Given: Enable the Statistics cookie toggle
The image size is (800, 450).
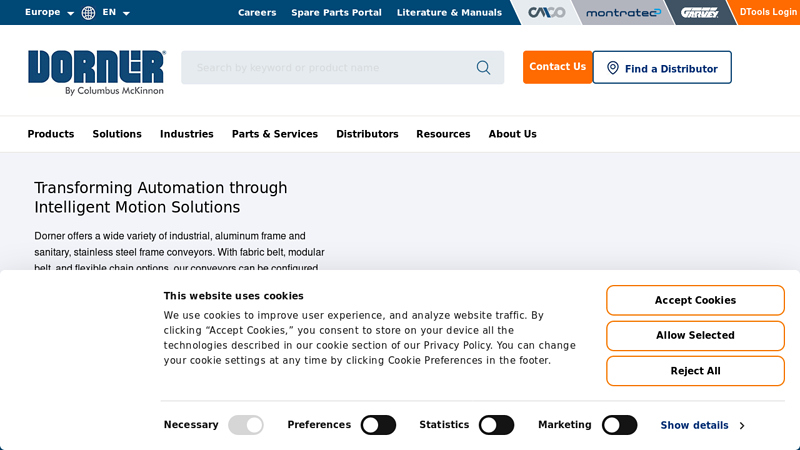Looking at the screenshot, I should (496, 425).
